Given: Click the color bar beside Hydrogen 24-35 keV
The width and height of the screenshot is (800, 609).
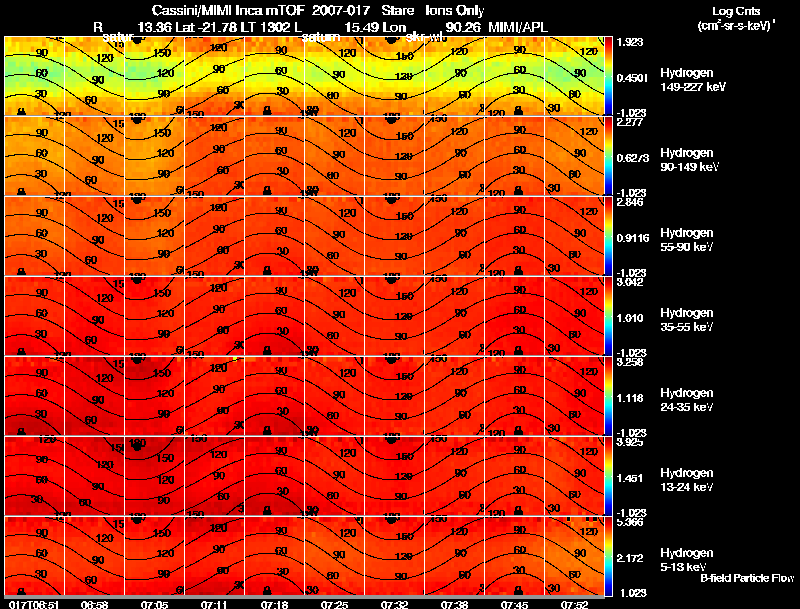Looking at the screenshot, I should 608,396.
